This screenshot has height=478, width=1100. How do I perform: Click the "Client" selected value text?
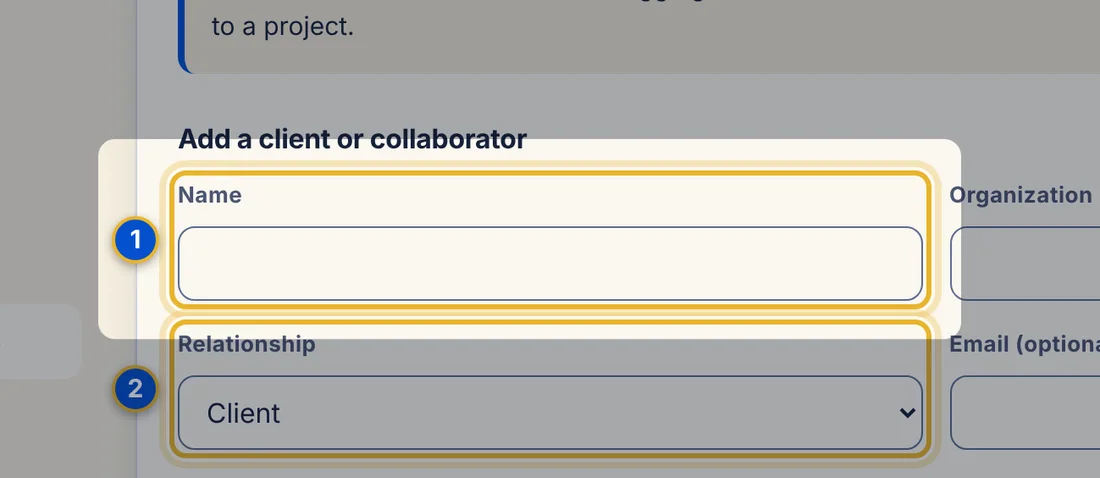click(243, 413)
